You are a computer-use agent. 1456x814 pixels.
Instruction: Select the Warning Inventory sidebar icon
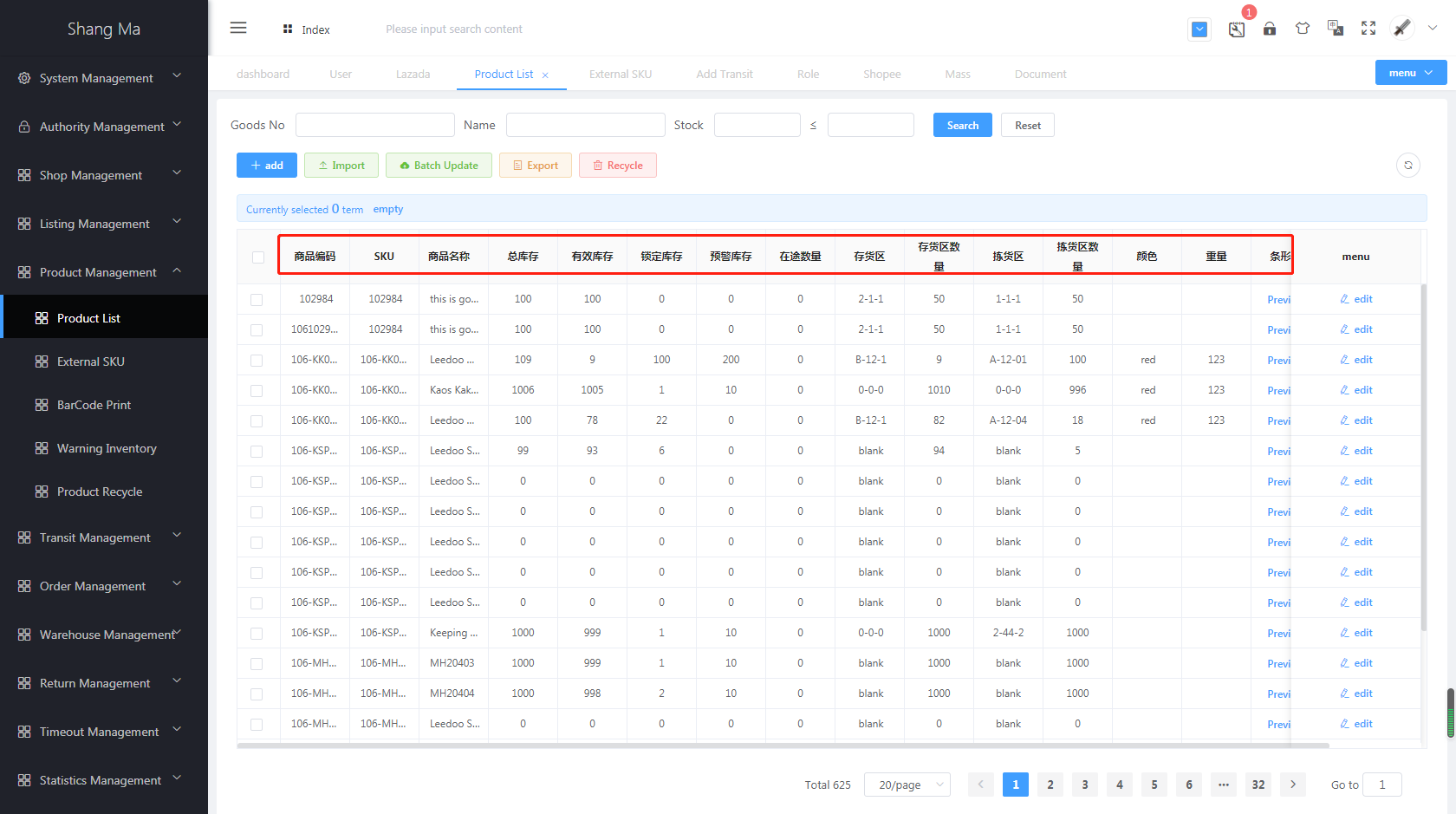[x=42, y=448]
